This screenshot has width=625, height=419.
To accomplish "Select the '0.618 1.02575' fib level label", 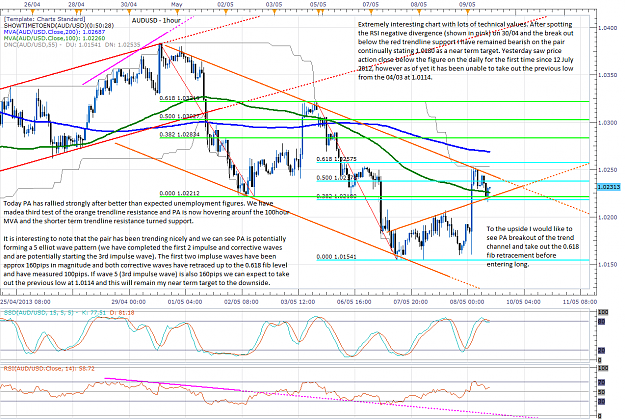I will (336, 159).
